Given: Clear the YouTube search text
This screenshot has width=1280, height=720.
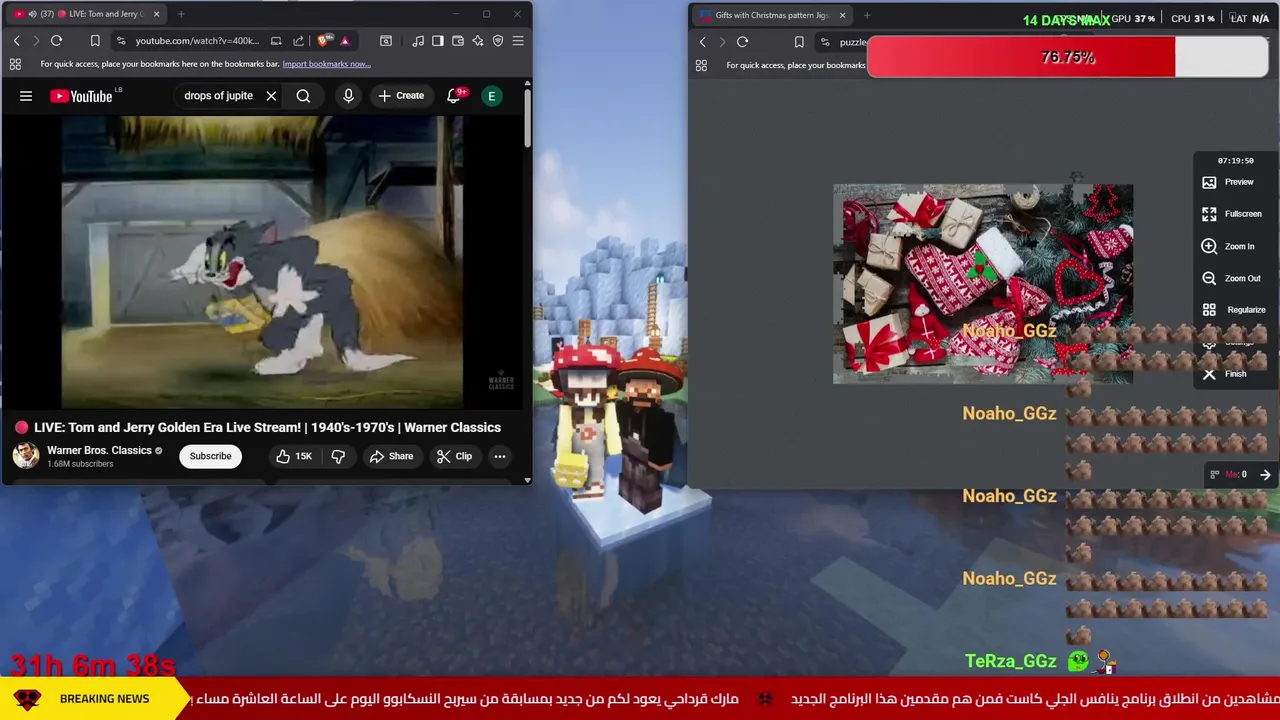Looking at the screenshot, I should (x=271, y=96).
